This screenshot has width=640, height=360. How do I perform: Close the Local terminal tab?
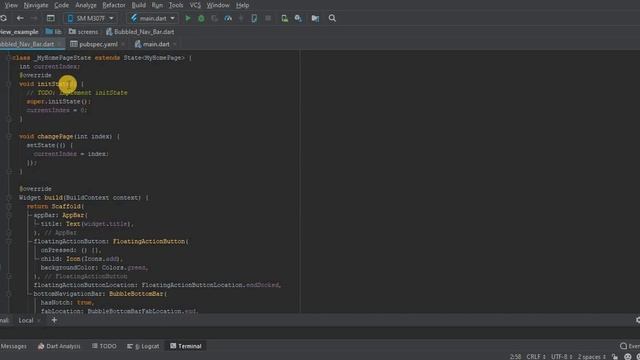[x=39, y=321]
